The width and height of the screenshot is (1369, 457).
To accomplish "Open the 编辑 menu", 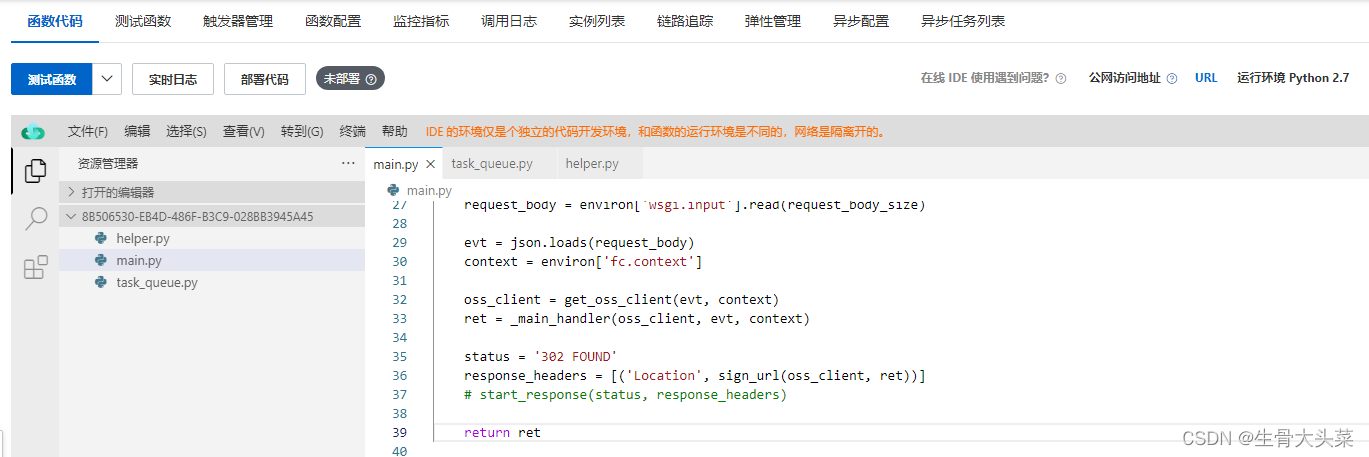I will 137,131.
